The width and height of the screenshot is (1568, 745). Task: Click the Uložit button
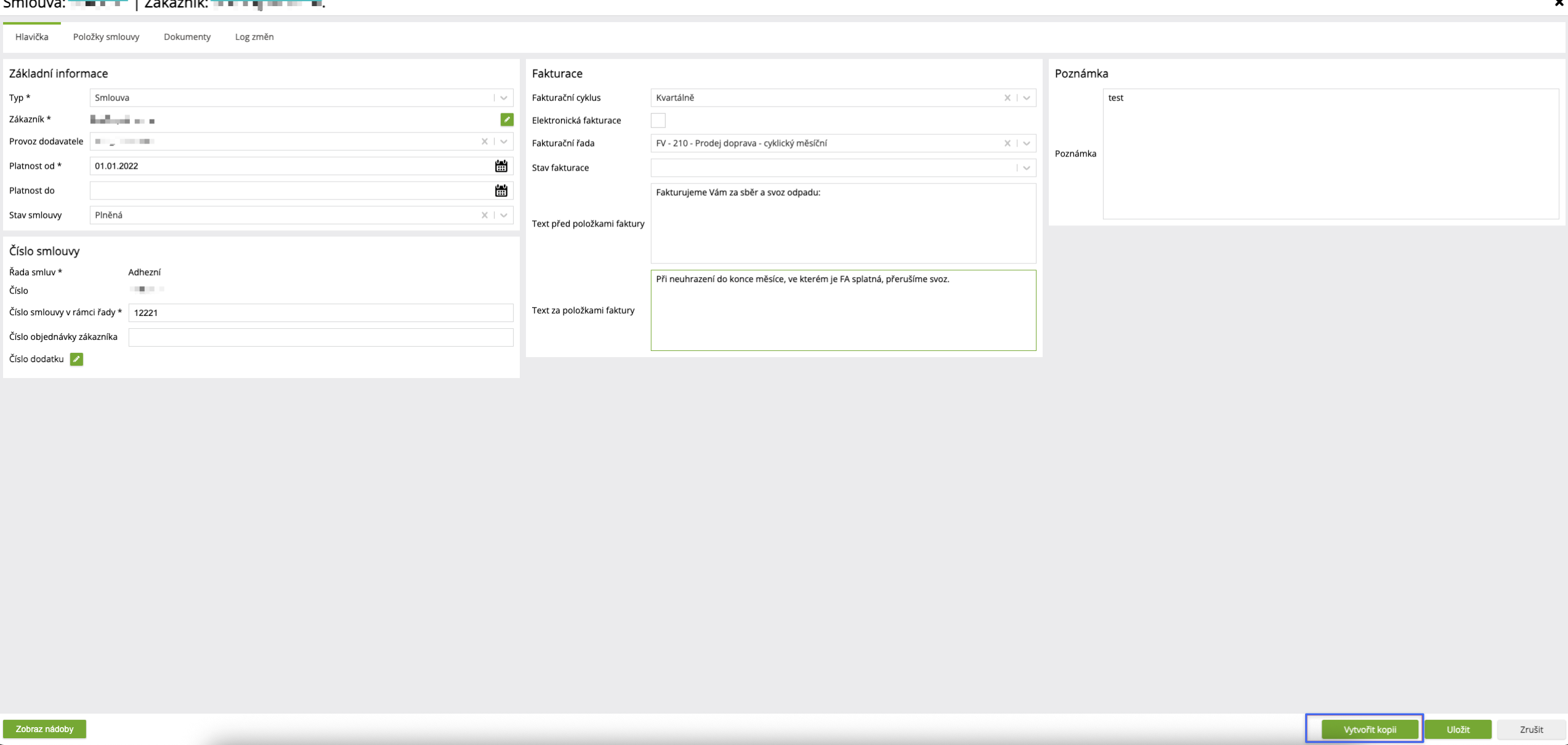click(1458, 729)
